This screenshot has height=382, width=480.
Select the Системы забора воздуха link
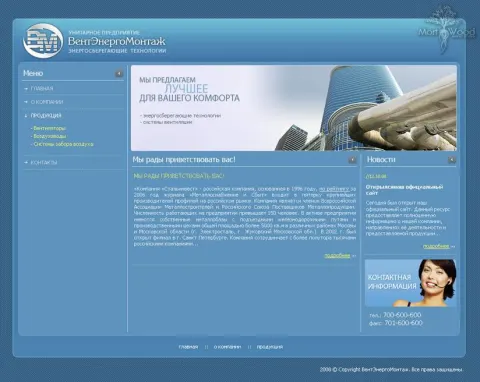(63, 144)
